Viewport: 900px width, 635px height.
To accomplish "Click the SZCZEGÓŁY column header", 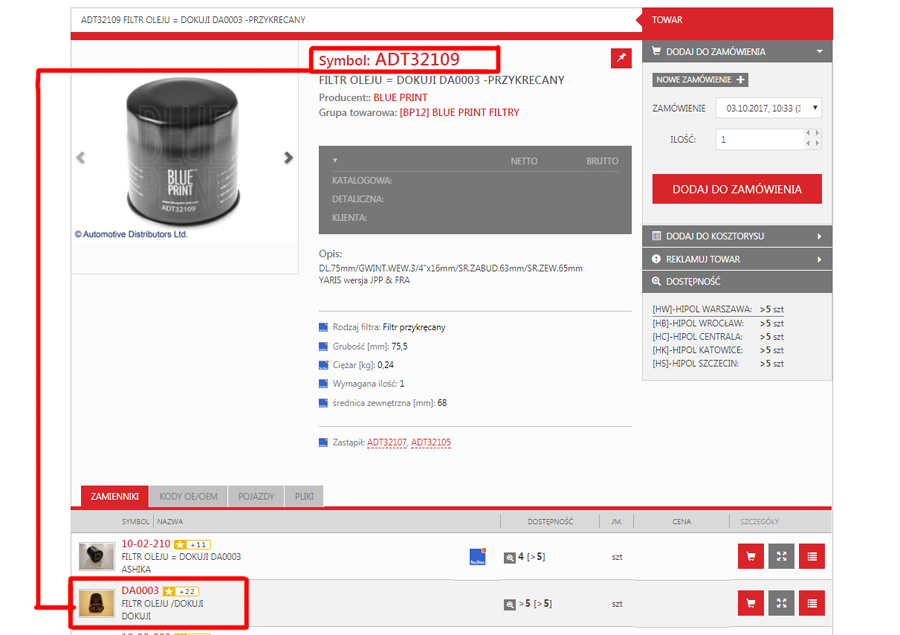I will 759,522.
